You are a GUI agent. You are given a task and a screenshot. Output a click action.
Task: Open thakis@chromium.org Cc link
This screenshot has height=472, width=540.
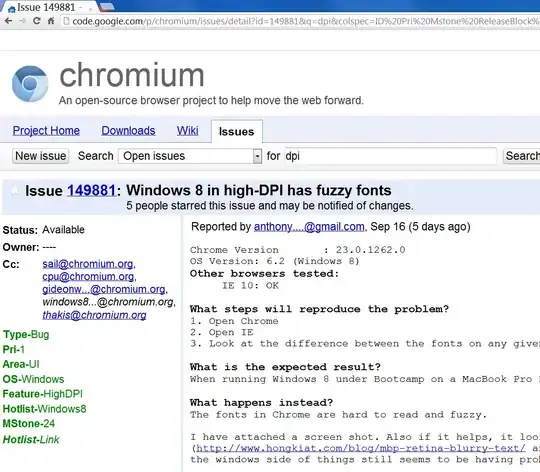[x=94, y=315]
